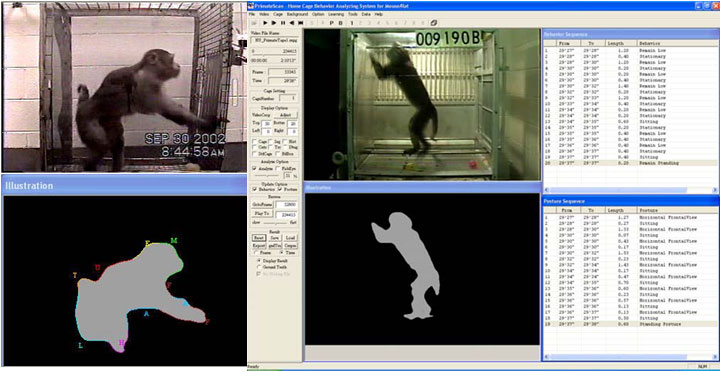Open the Background menu
This screenshot has width=721, height=372.
pos(297,14)
